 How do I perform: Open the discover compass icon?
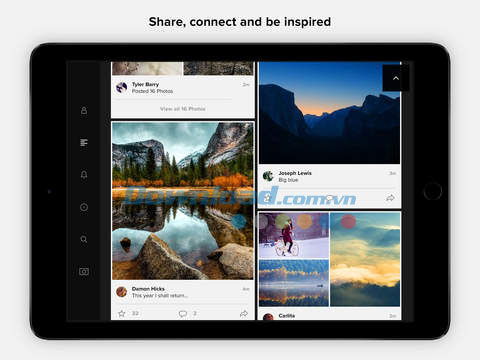[x=84, y=207]
